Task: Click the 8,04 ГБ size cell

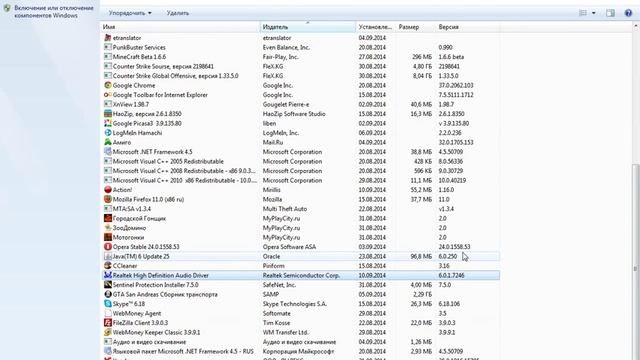Action: [x=422, y=76]
